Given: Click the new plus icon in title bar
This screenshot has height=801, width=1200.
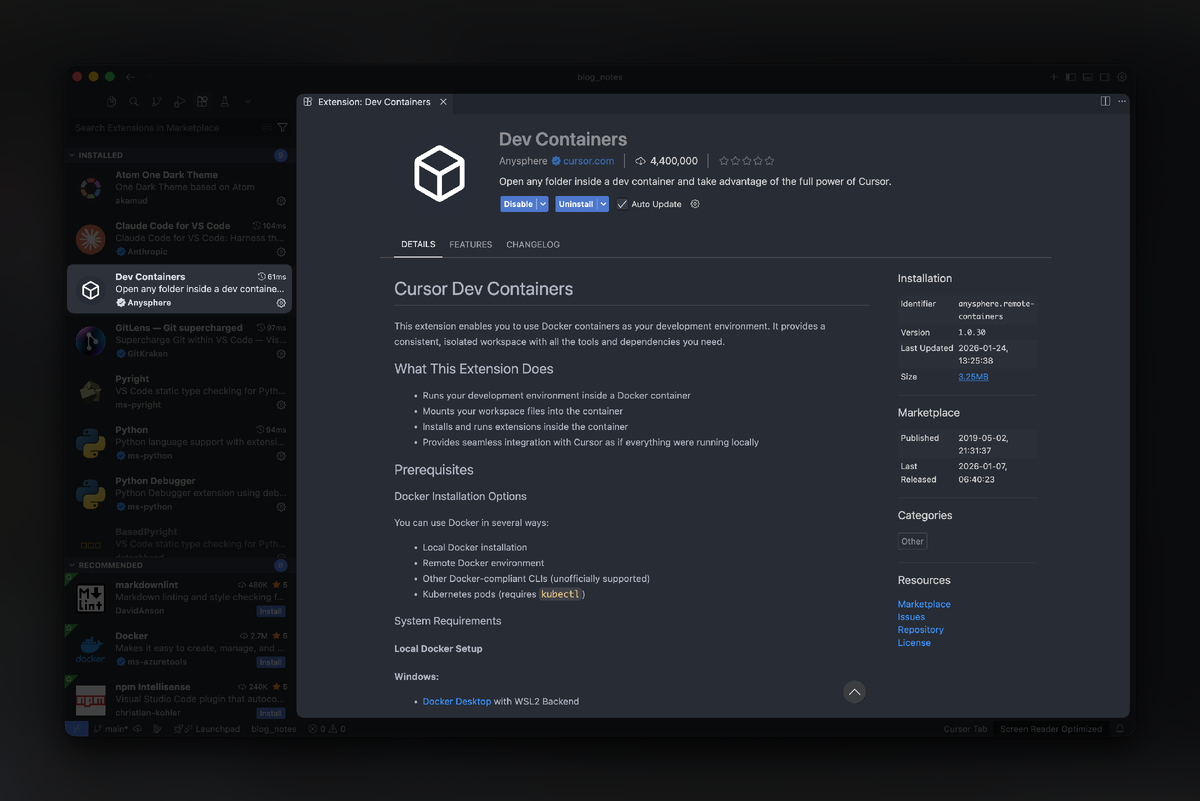Looking at the screenshot, I should (x=1053, y=77).
